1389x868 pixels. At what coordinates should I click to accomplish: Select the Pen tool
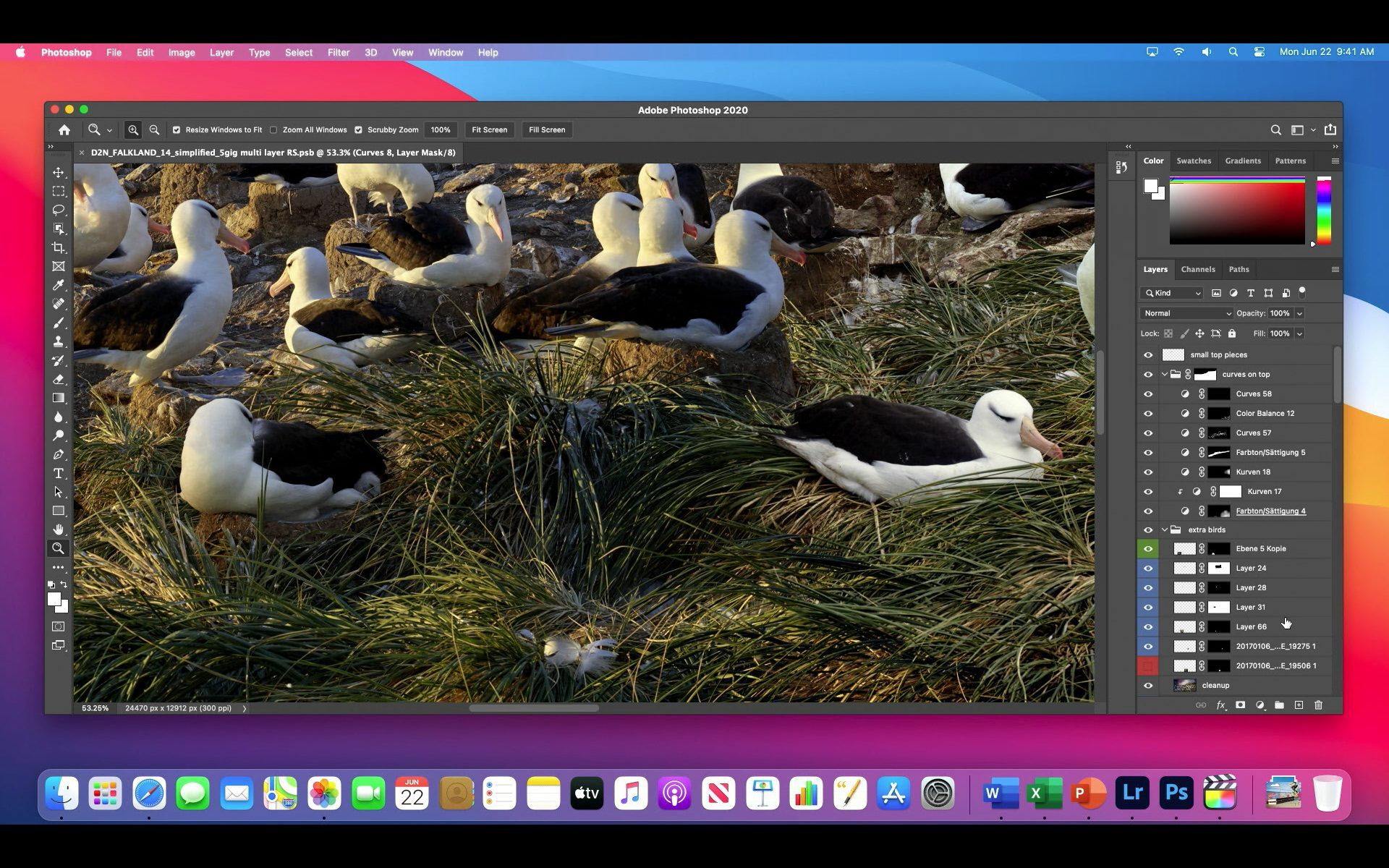click(x=59, y=454)
